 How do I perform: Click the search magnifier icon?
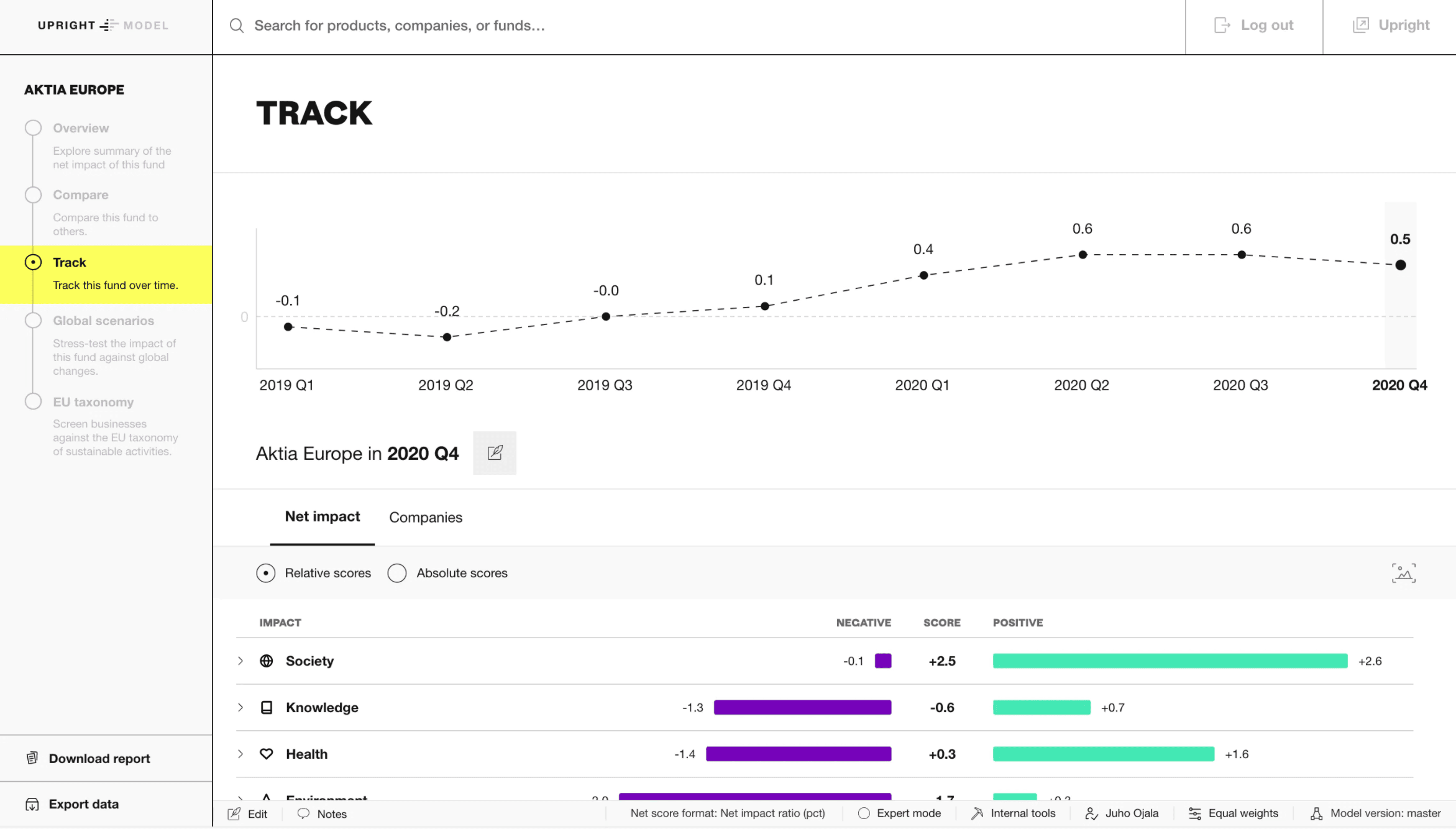tap(237, 25)
